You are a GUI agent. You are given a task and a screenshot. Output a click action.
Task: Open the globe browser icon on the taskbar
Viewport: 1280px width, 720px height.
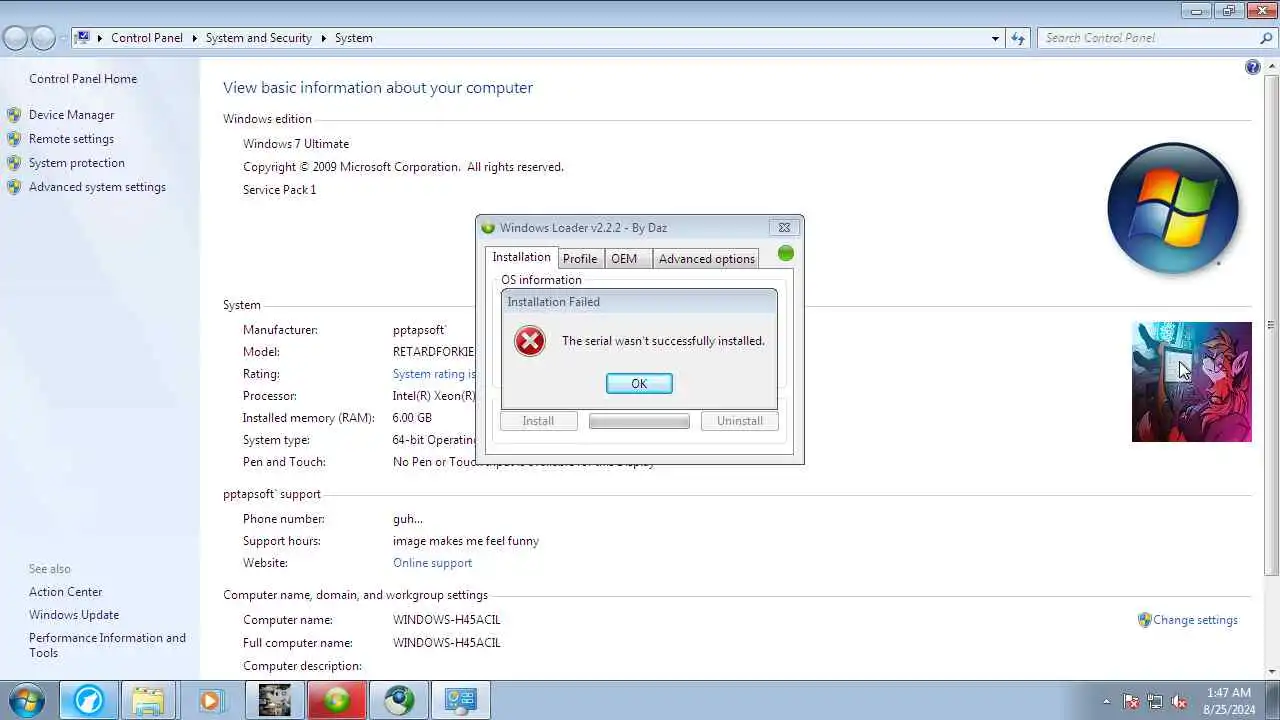[x=399, y=701]
